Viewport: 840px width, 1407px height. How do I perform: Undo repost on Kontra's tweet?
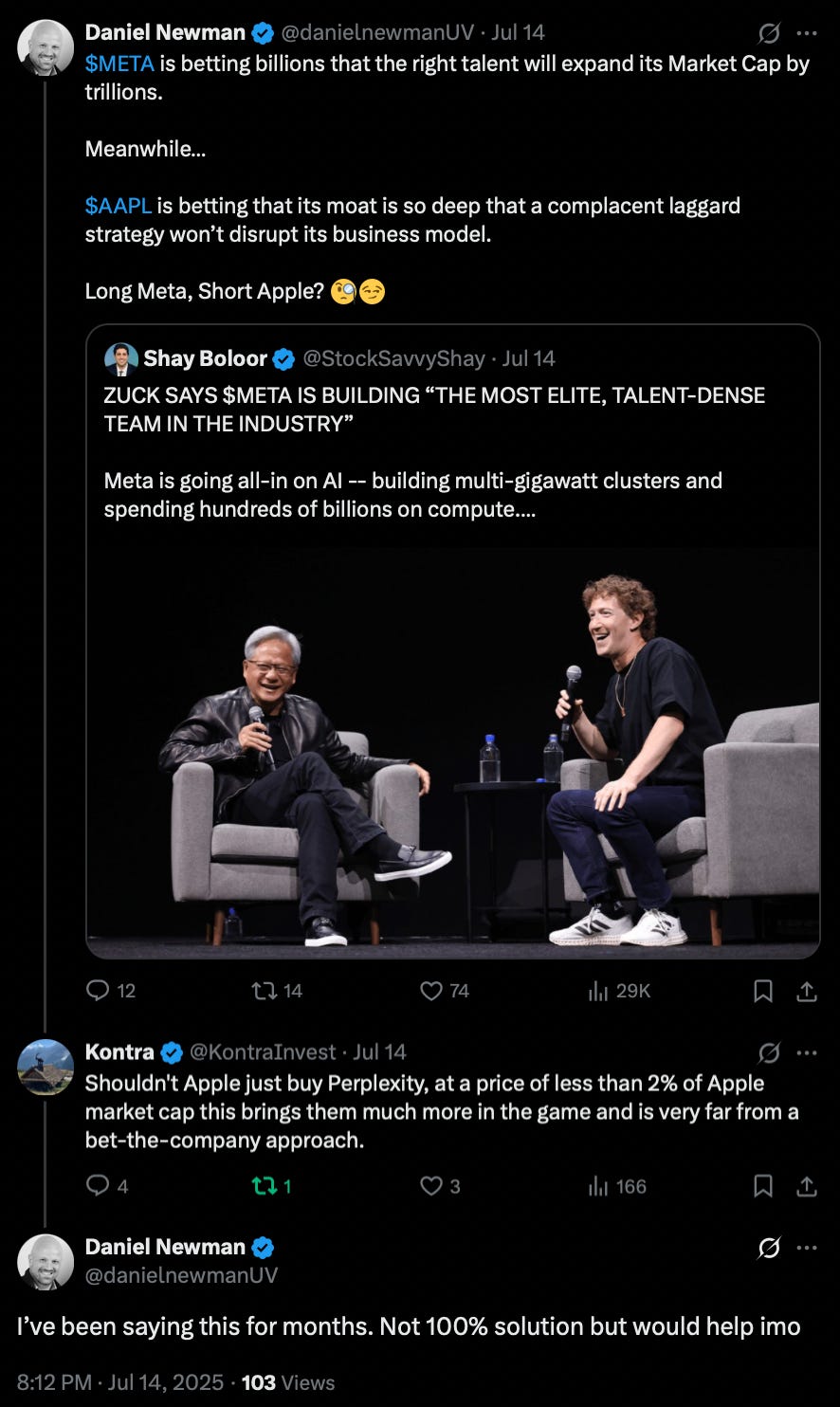point(263,1186)
